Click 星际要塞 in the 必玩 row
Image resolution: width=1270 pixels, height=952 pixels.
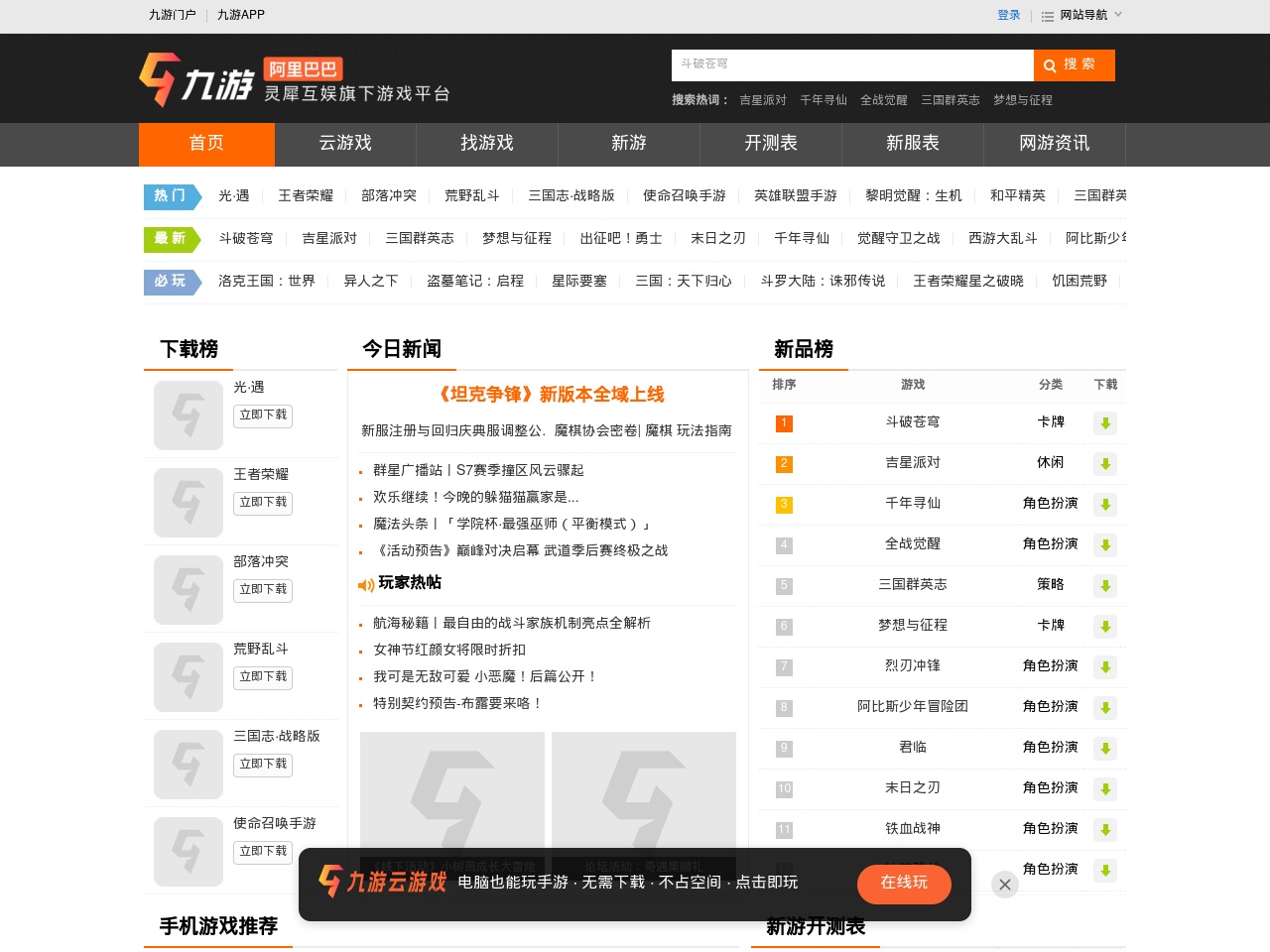[x=579, y=282]
